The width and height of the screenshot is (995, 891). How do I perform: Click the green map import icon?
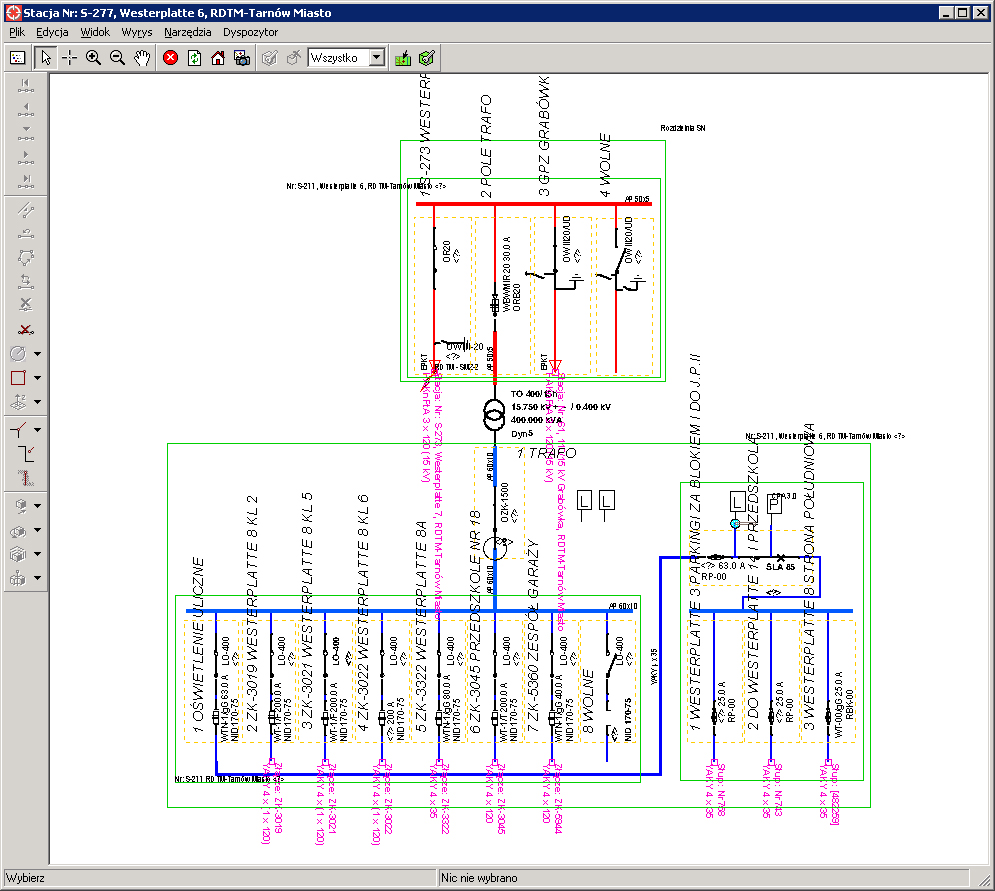pos(403,58)
